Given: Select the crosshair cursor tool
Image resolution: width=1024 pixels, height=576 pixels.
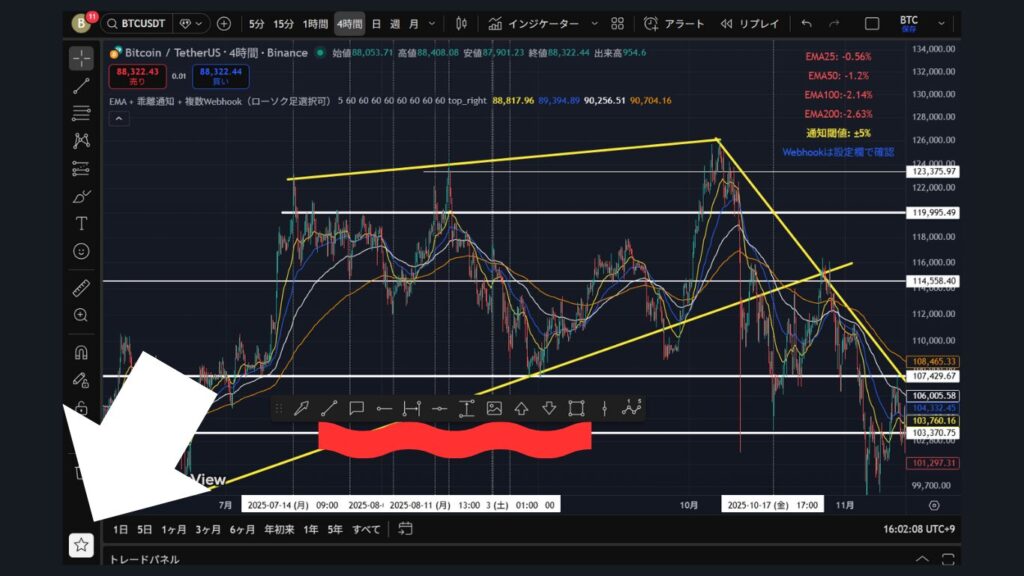Looking at the screenshot, I should pyautogui.click(x=81, y=58).
